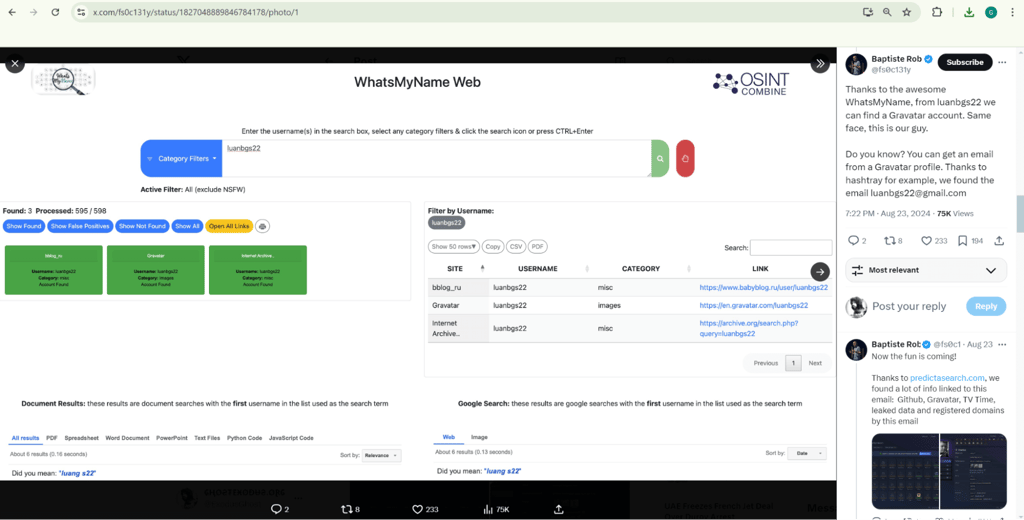Open Show 50 rows dropdown
1024x520 pixels.
pyautogui.click(x=454, y=246)
